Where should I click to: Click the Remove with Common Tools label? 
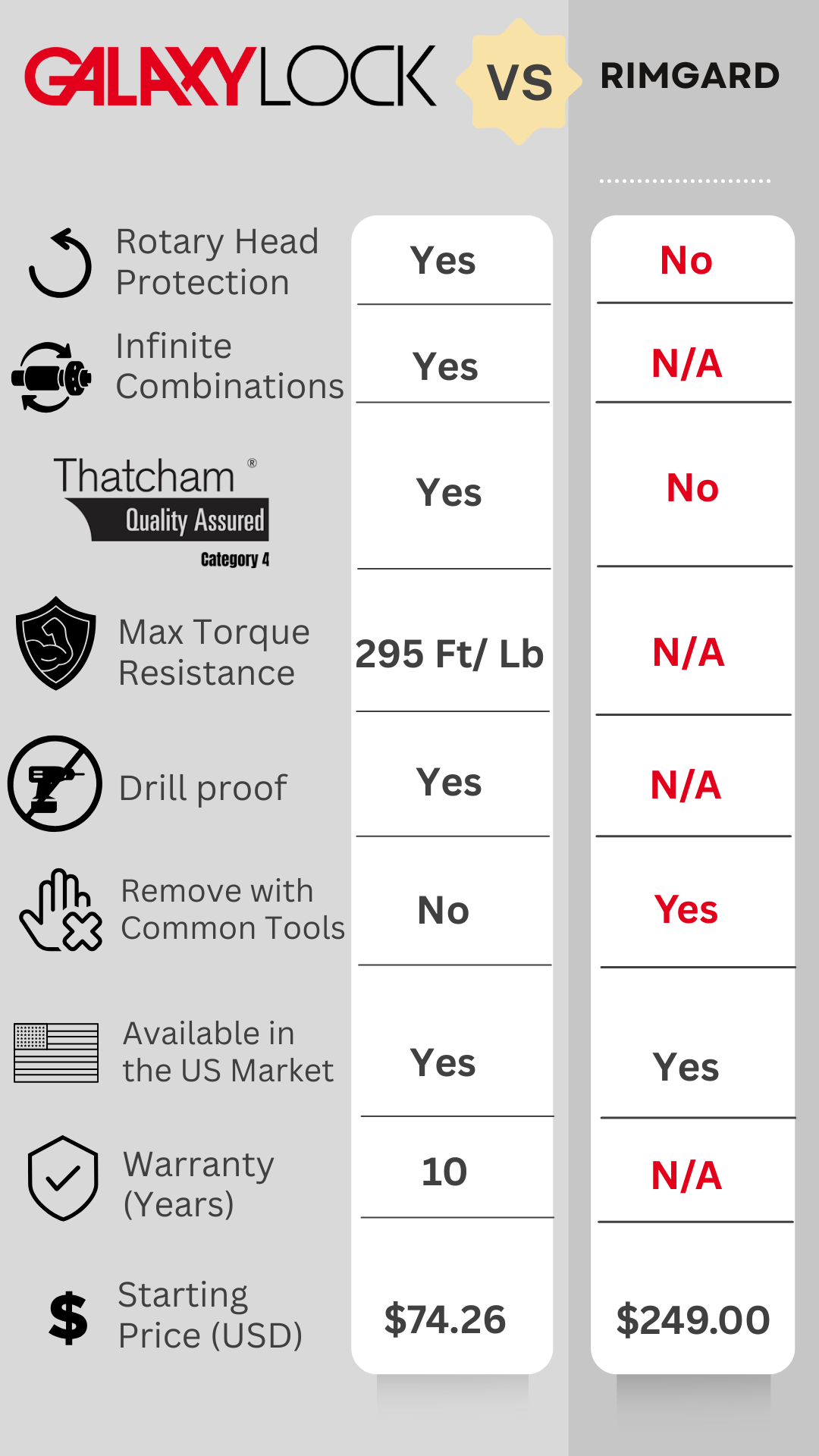(233, 909)
